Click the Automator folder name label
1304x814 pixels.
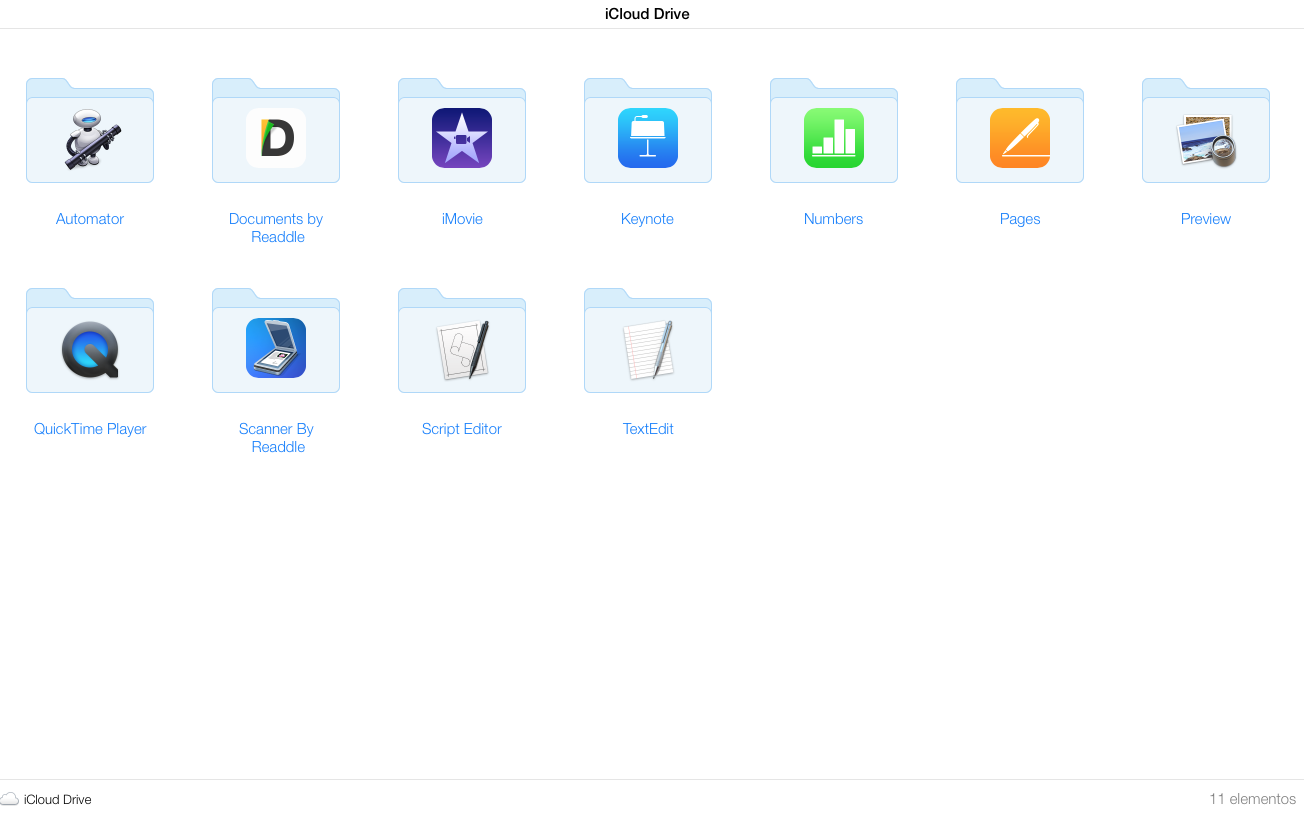[x=90, y=219]
